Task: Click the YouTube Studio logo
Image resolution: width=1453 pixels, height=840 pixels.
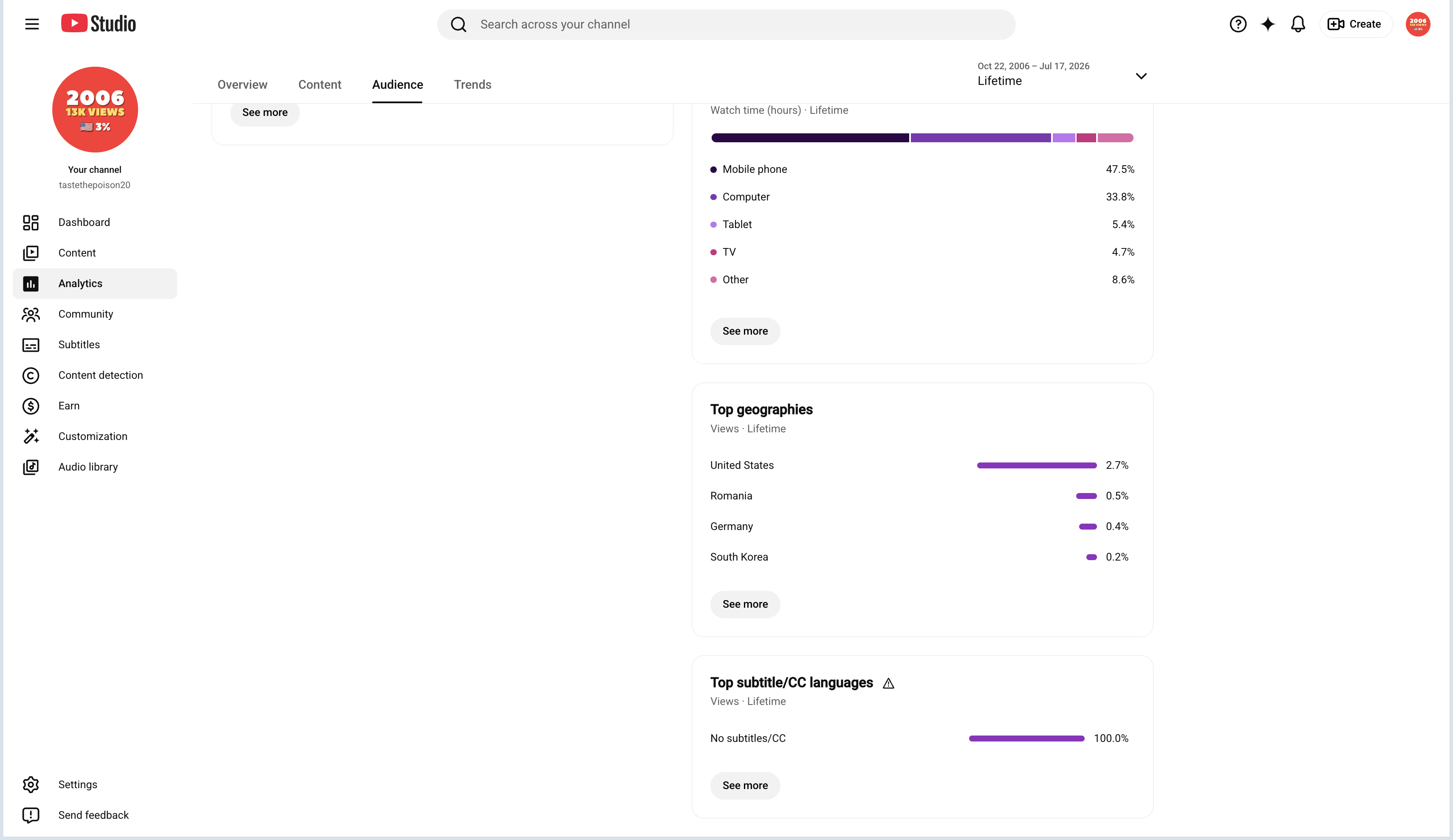Action: click(x=99, y=24)
